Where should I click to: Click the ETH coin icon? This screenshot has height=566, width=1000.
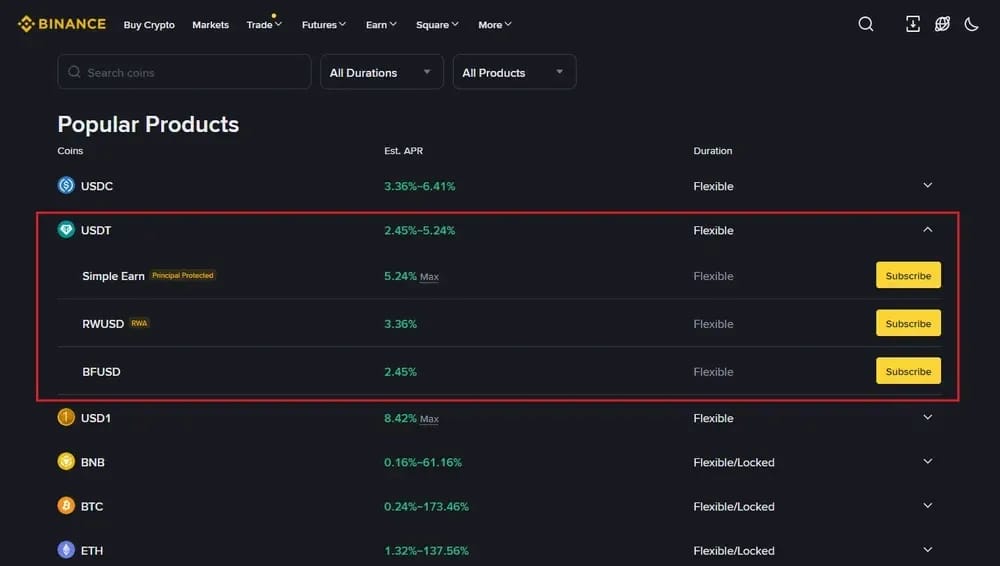click(x=66, y=549)
